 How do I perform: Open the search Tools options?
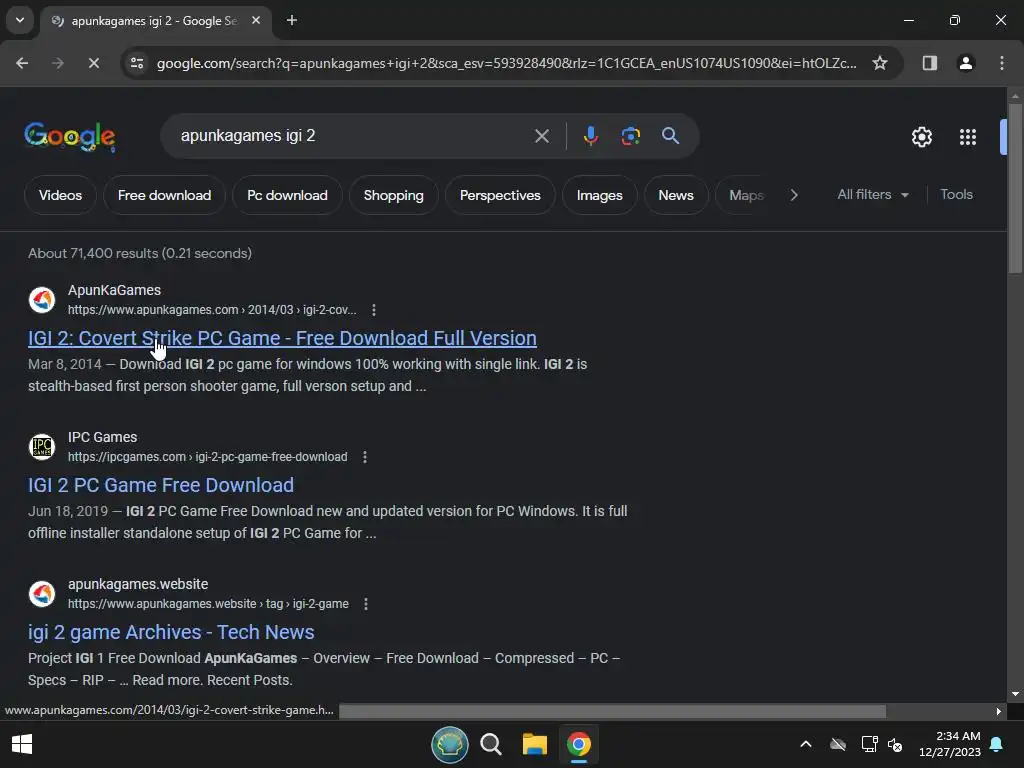tap(956, 195)
